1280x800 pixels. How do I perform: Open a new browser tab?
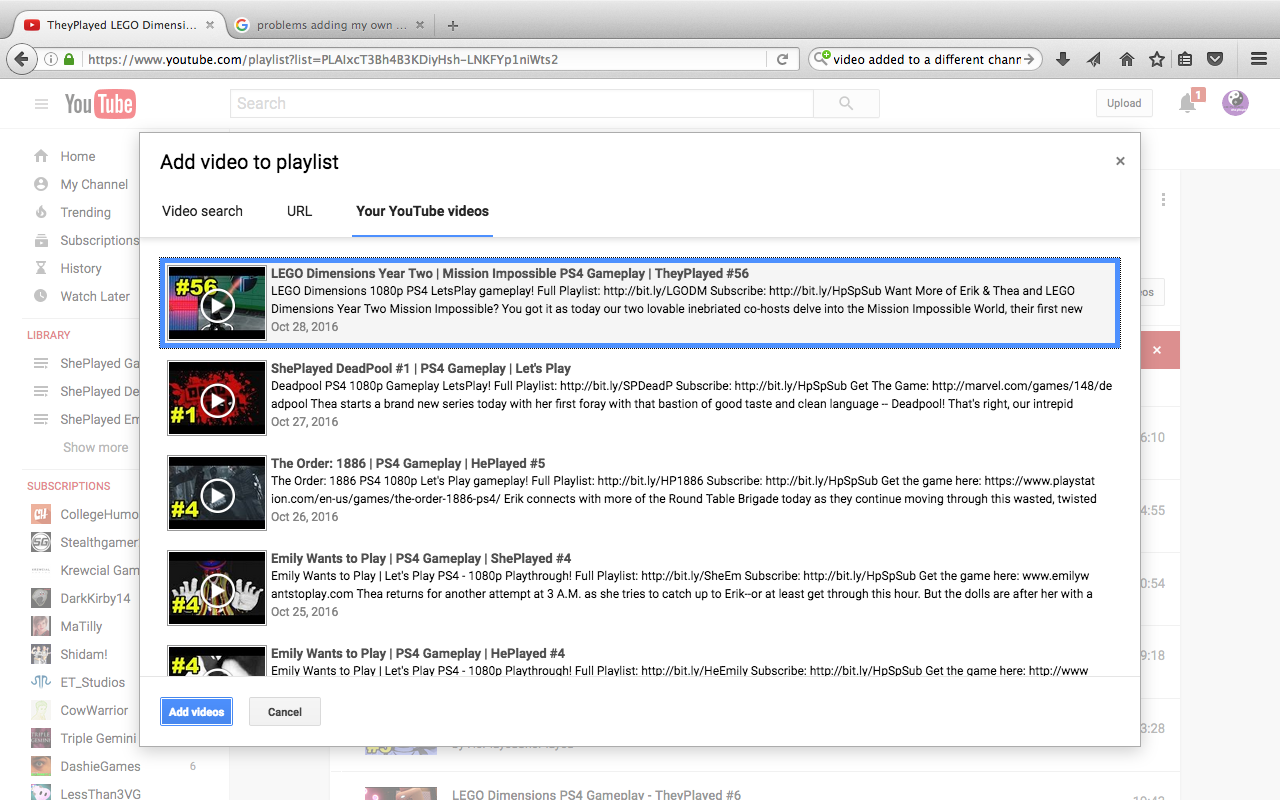(453, 25)
